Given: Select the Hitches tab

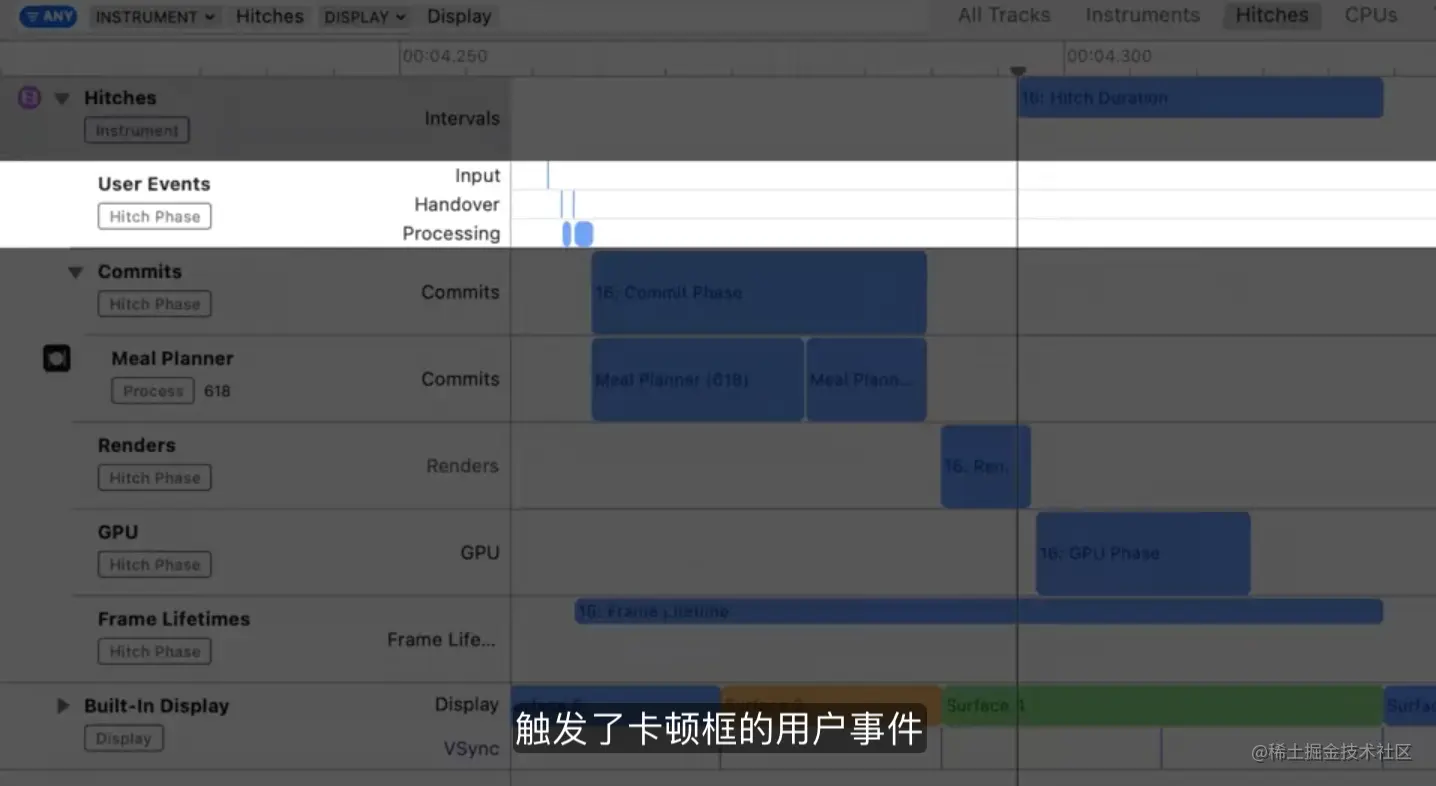Looking at the screenshot, I should tap(1272, 15).
